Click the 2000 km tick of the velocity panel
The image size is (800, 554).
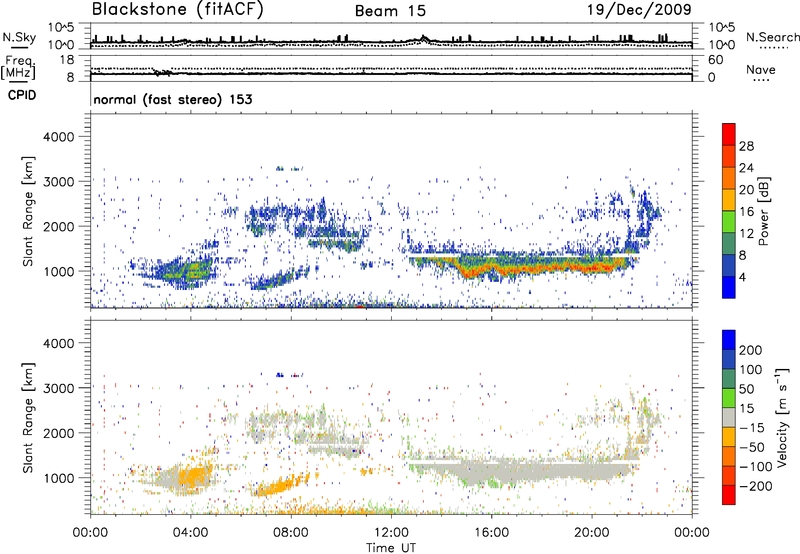pos(58,434)
